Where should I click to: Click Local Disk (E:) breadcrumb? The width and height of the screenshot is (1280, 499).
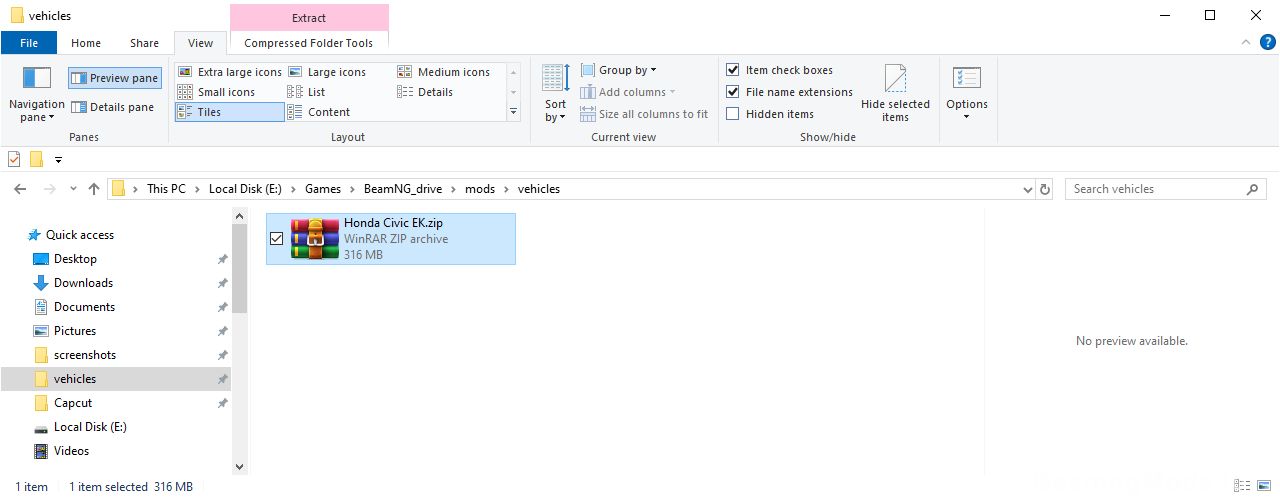click(x=245, y=189)
